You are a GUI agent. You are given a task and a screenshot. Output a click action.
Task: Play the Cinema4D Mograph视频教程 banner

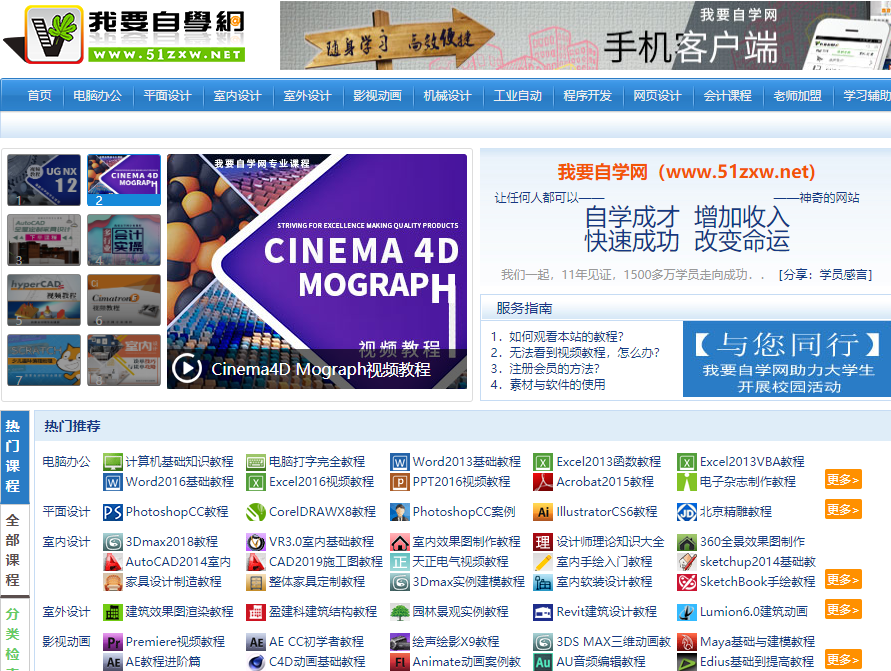186,369
